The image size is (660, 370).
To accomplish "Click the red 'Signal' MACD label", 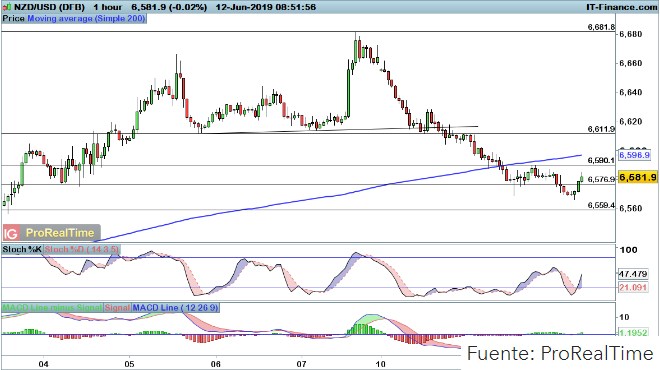I will 117,308.
